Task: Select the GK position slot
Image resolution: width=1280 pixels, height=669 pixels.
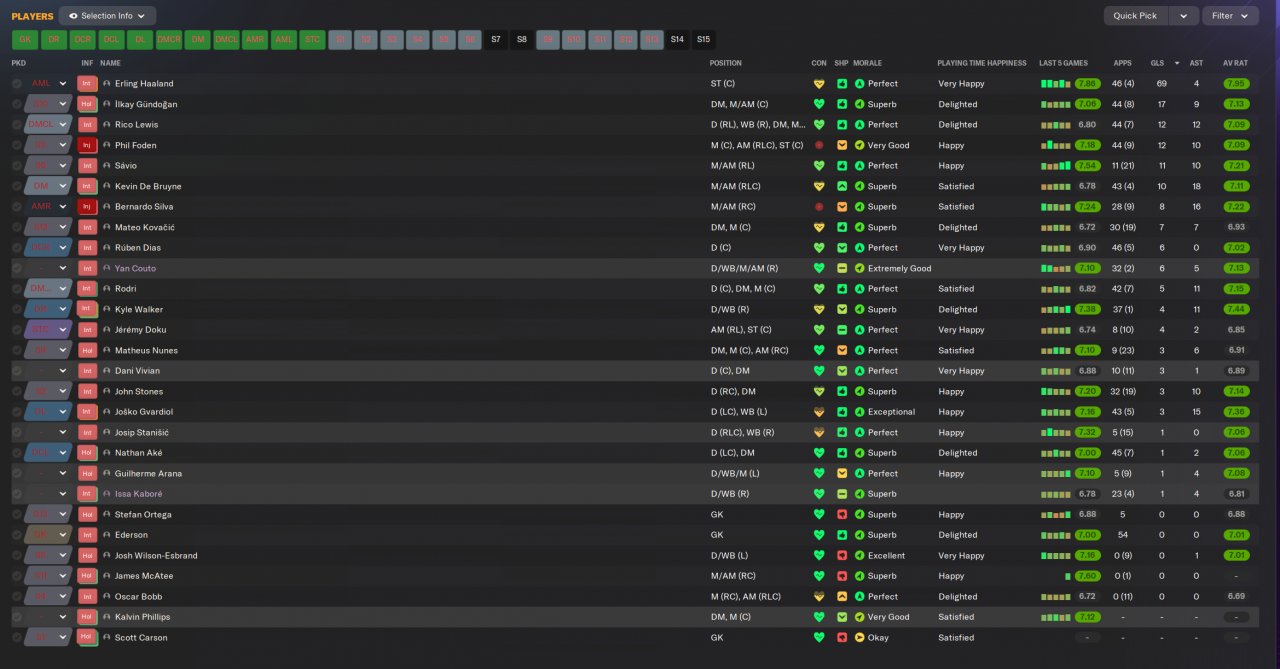Action: 25,40
